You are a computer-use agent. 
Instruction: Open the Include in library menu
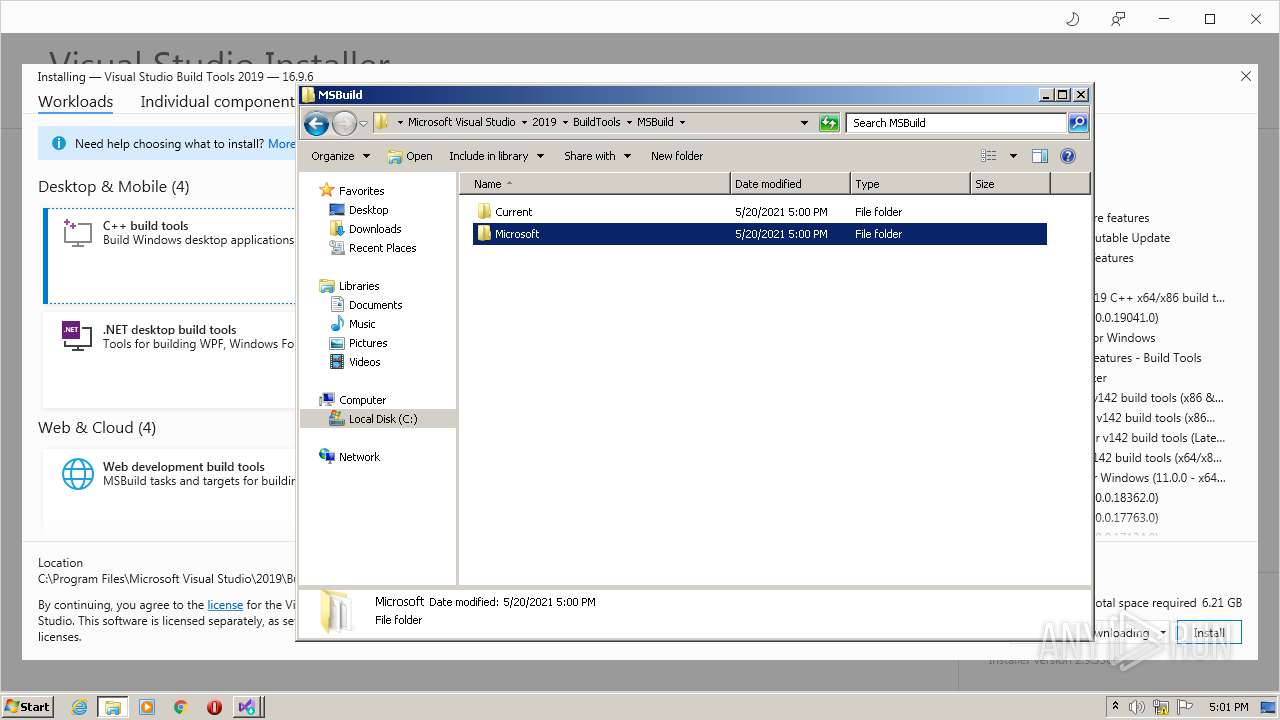click(496, 156)
